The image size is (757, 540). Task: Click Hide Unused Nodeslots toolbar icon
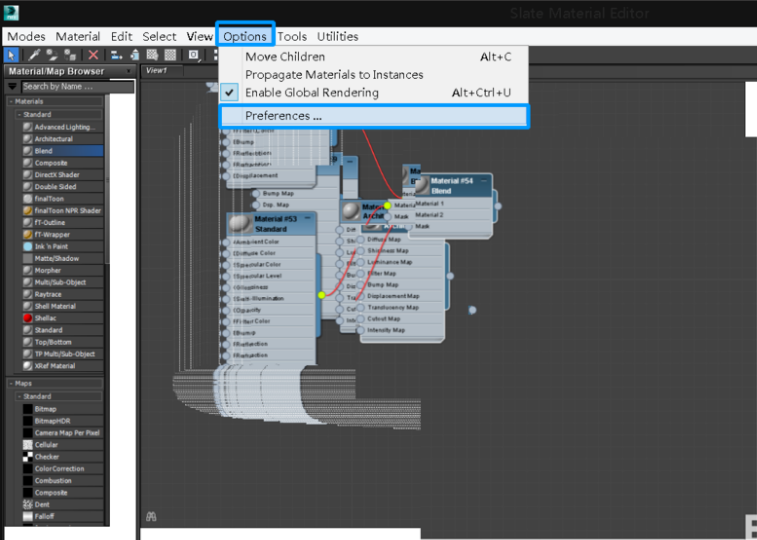tap(135, 55)
